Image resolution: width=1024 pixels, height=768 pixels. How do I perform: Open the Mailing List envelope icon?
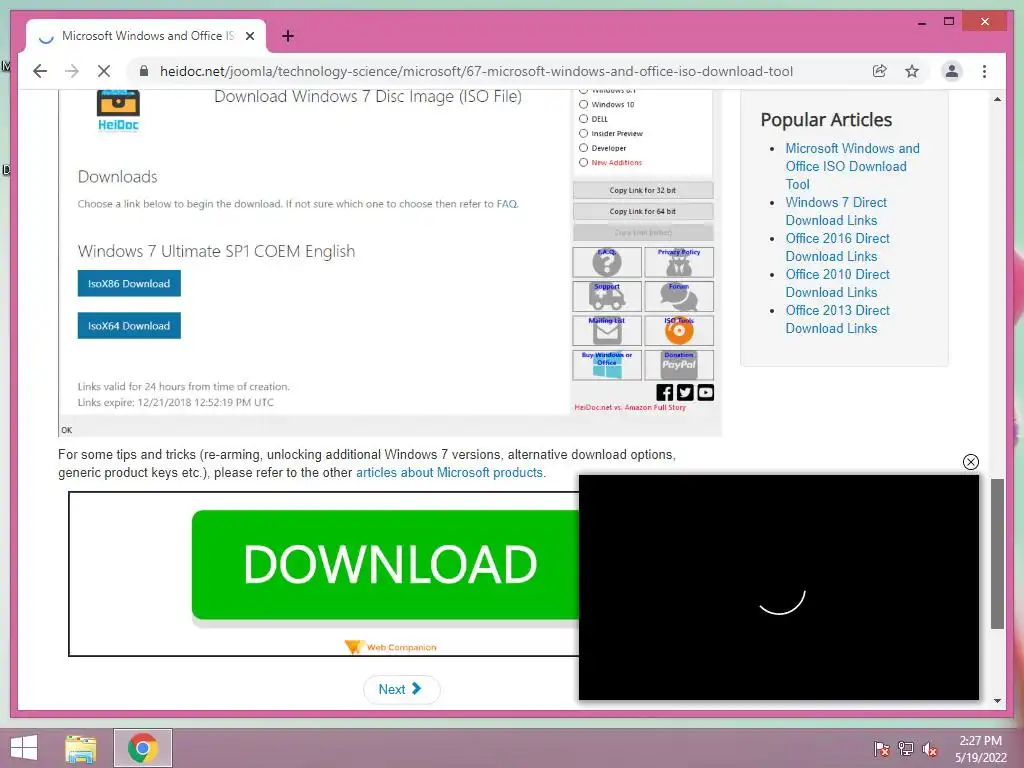pyautogui.click(x=607, y=330)
